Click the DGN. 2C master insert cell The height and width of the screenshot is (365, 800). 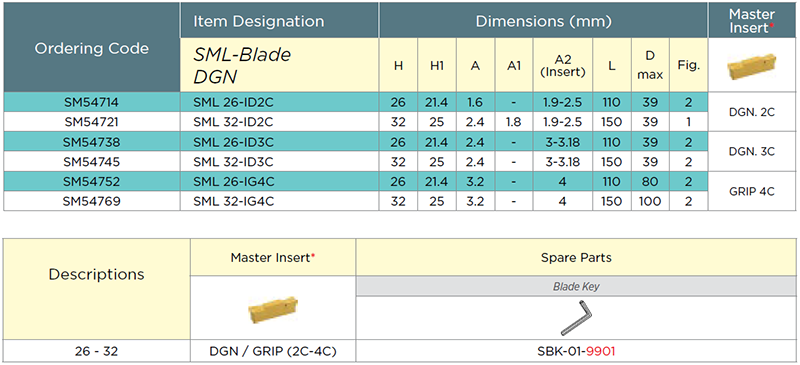point(753,112)
